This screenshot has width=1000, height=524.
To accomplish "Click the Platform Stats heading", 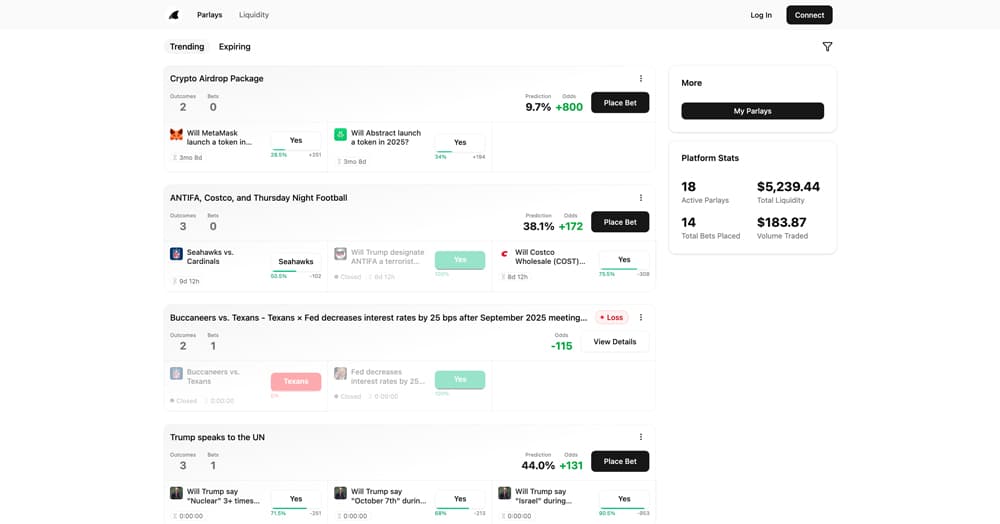I will tap(710, 158).
